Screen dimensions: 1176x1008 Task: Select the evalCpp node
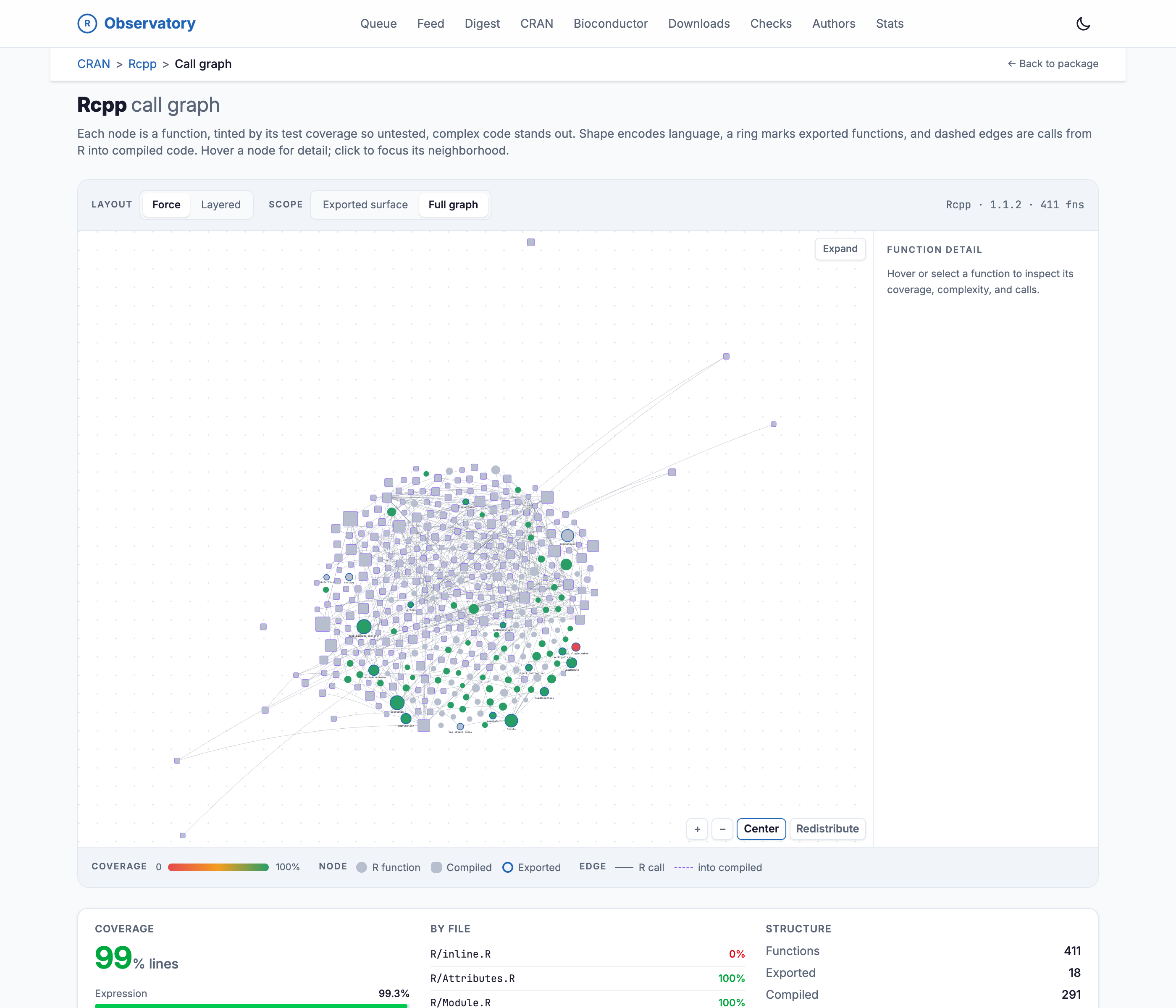click(349, 577)
